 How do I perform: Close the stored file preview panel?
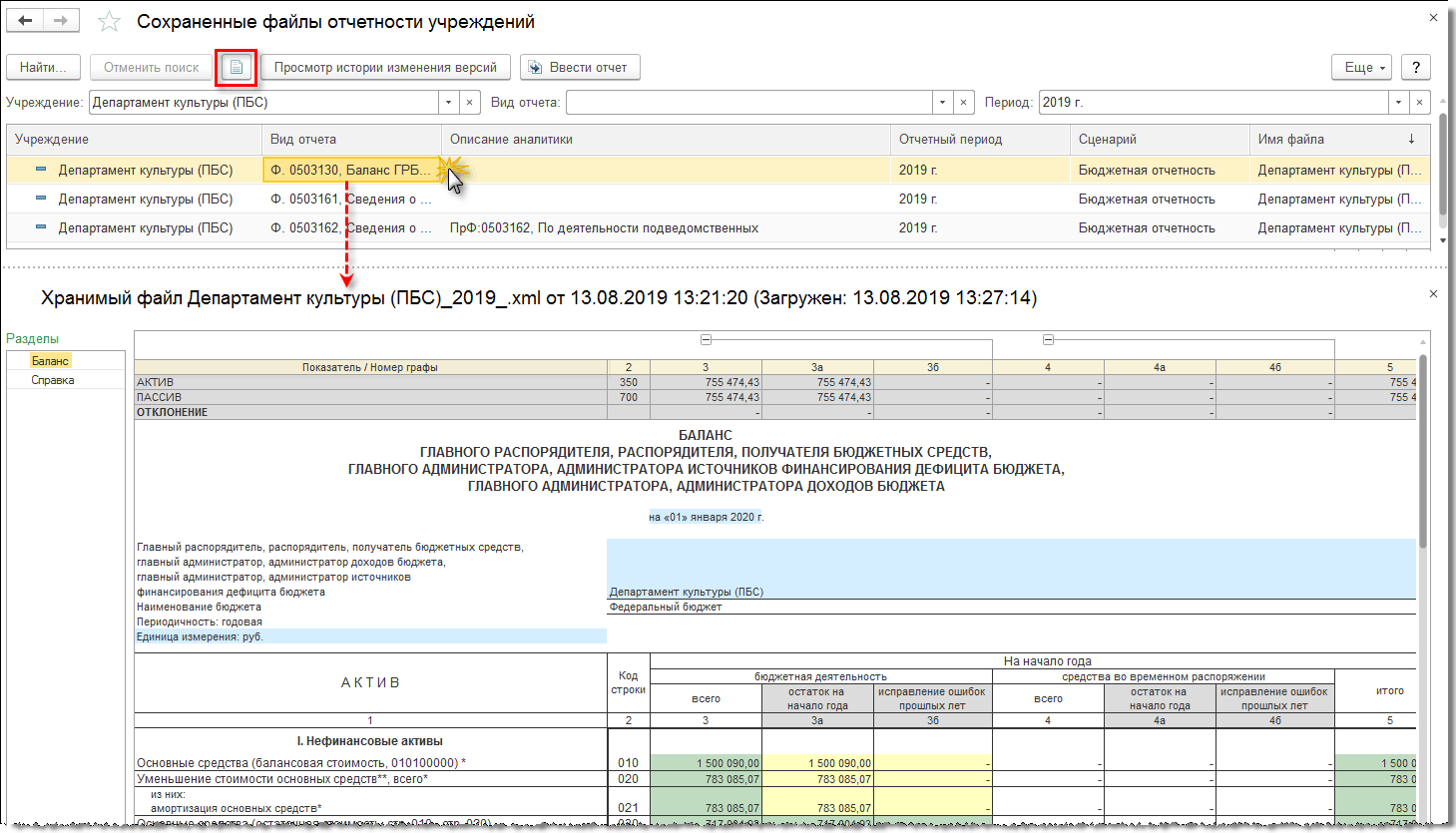coord(1433,294)
